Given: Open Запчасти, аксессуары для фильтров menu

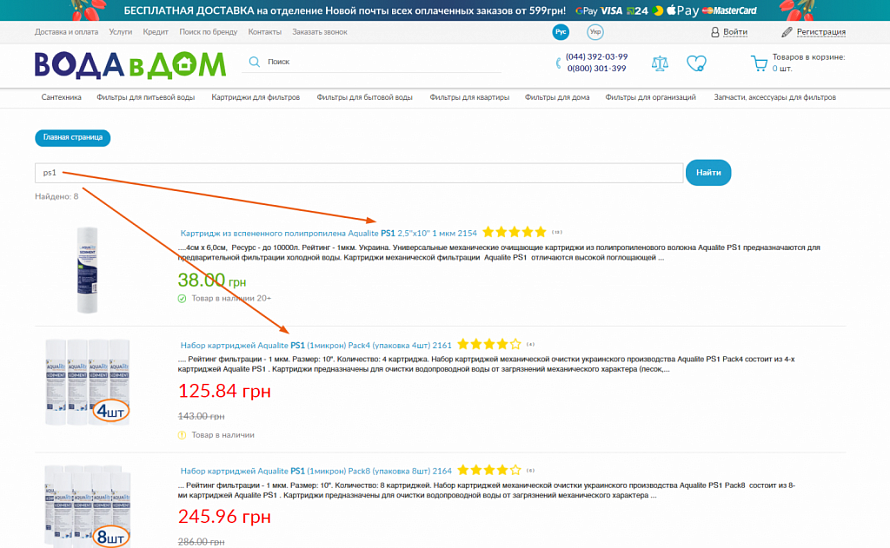Looking at the screenshot, I should [775, 97].
